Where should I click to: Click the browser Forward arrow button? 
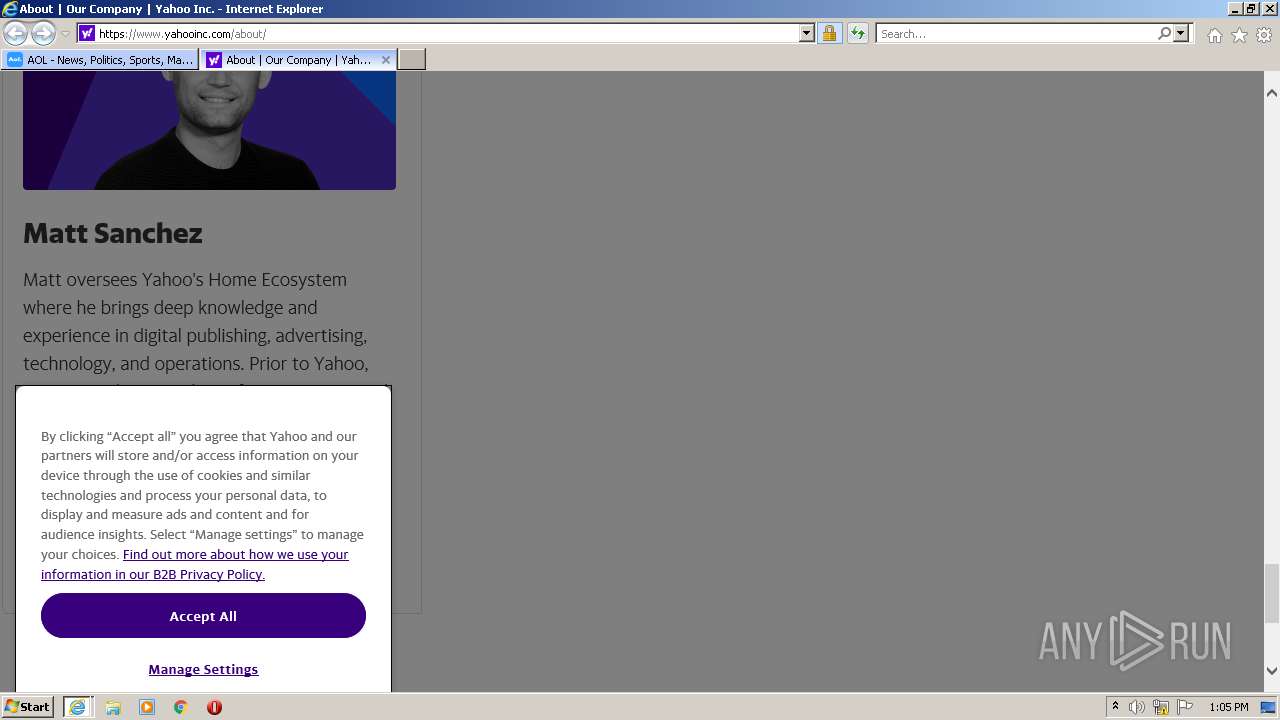[x=43, y=33]
